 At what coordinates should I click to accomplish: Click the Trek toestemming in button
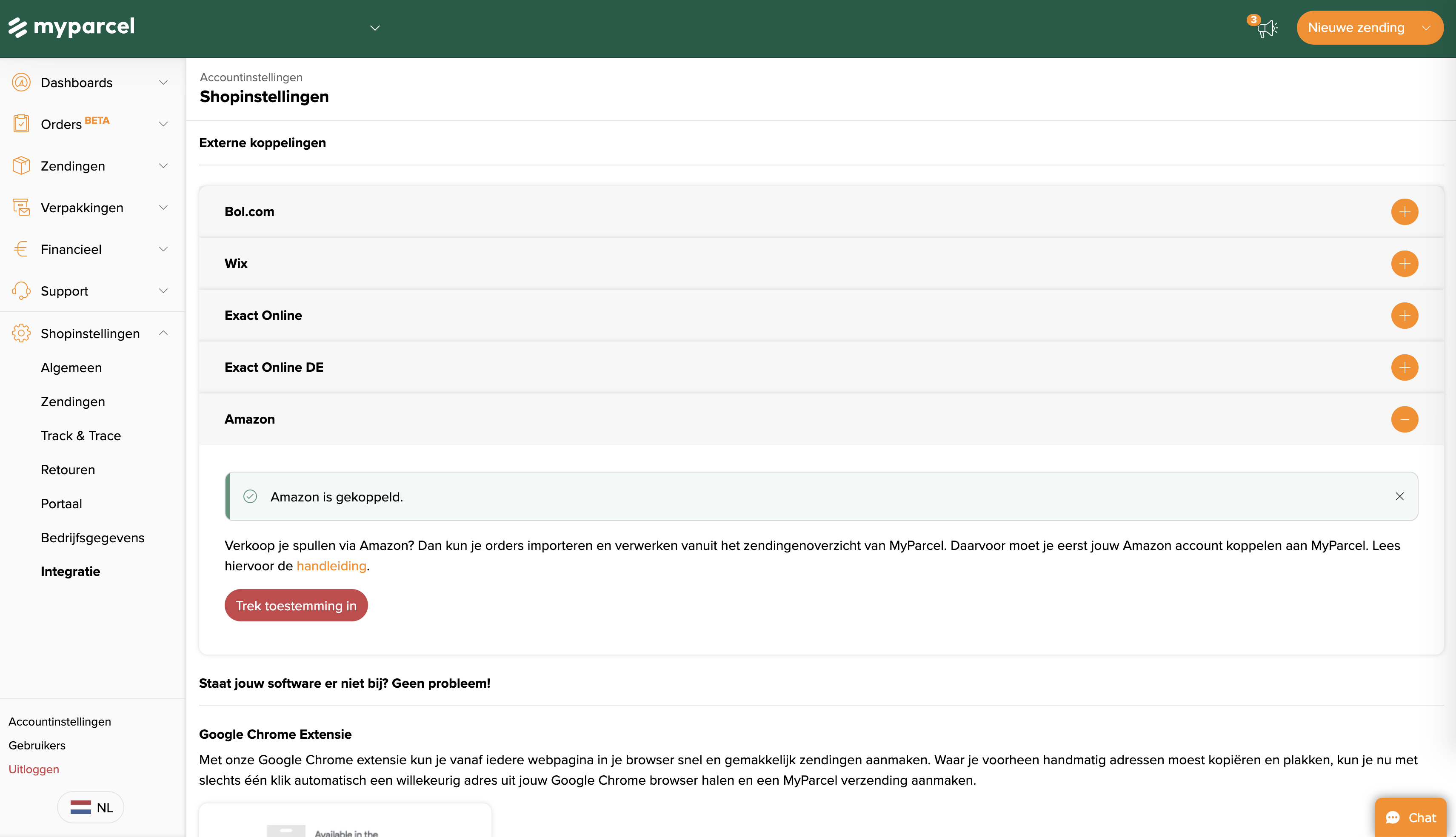pyautogui.click(x=296, y=605)
